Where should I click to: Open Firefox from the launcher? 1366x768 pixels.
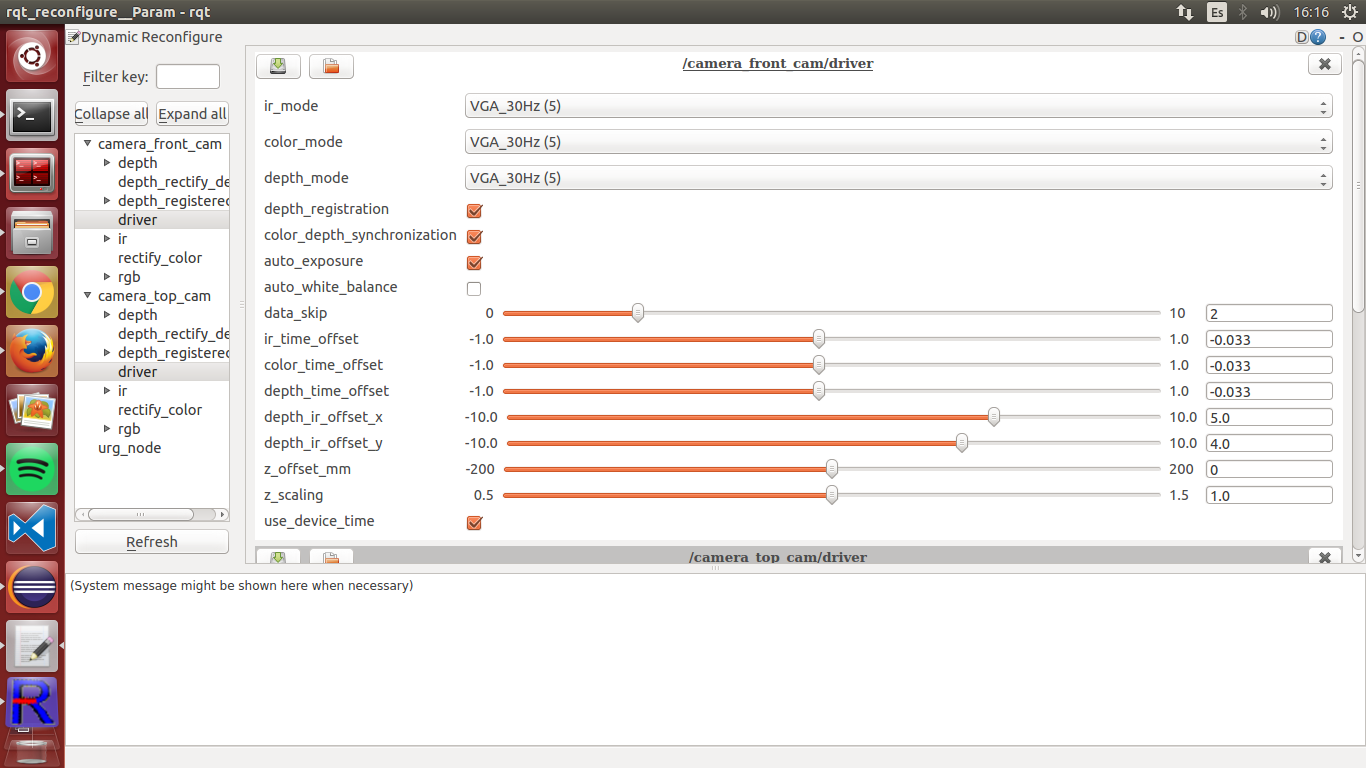point(32,351)
